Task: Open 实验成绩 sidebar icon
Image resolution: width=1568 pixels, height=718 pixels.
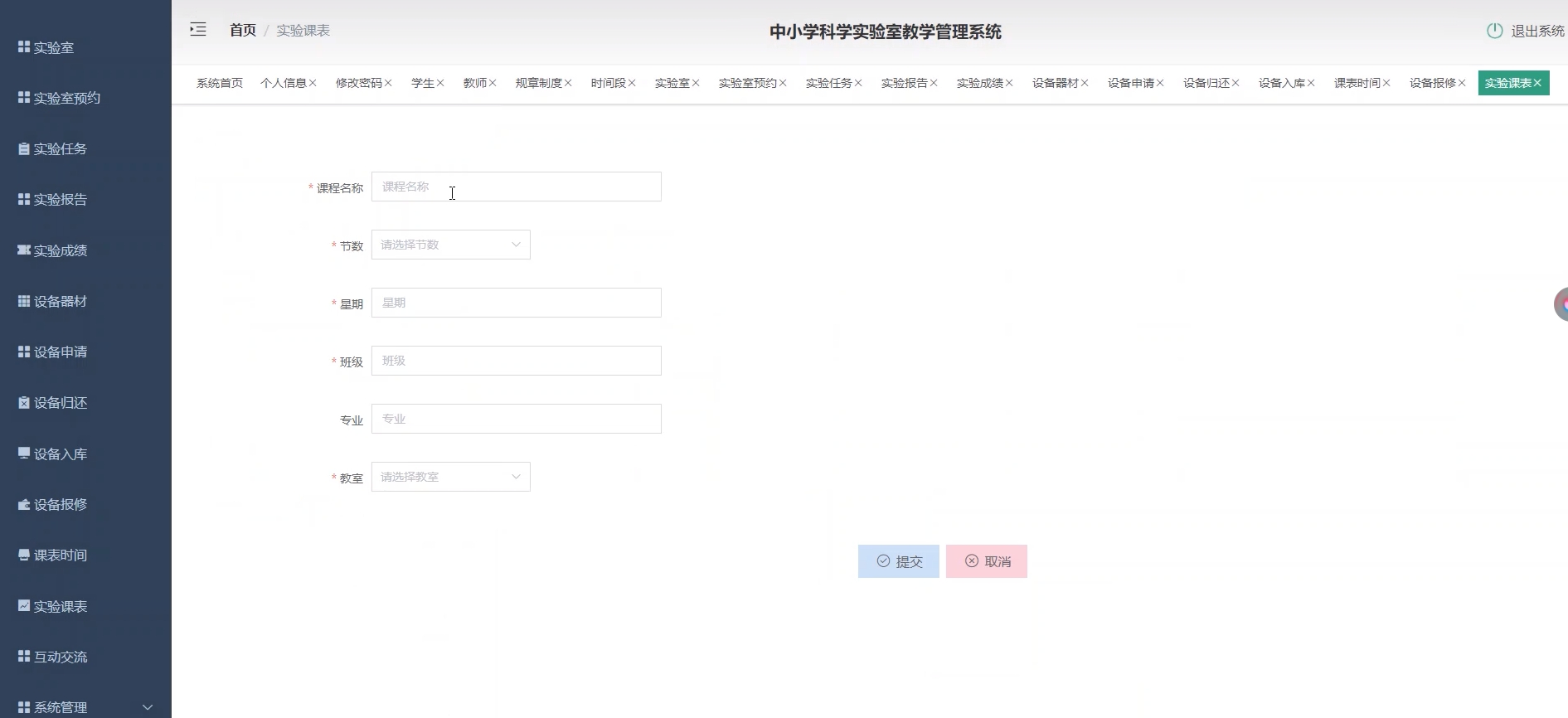Action: tap(24, 250)
